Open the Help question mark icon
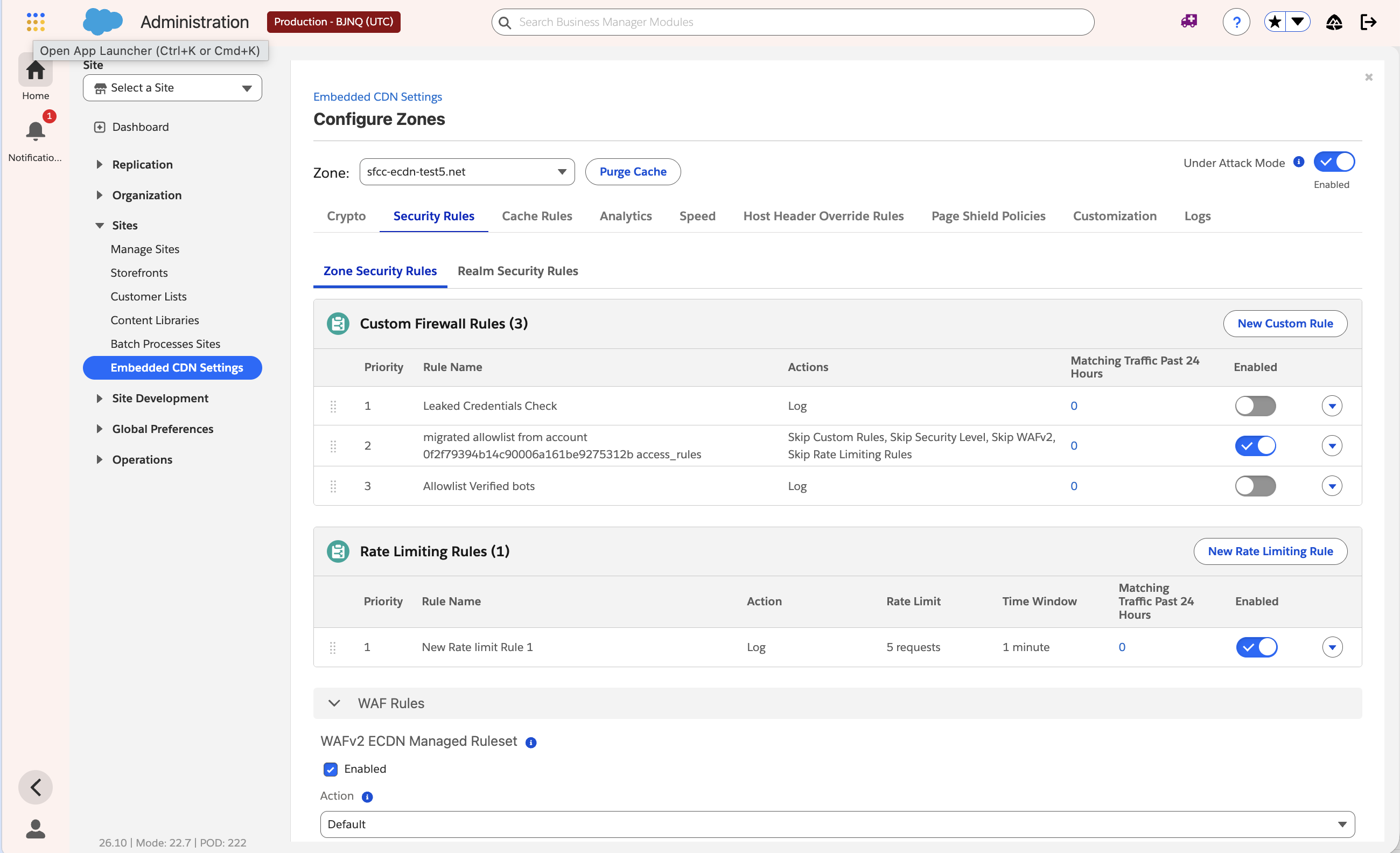Image resolution: width=1400 pixels, height=853 pixels. (x=1236, y=22)
